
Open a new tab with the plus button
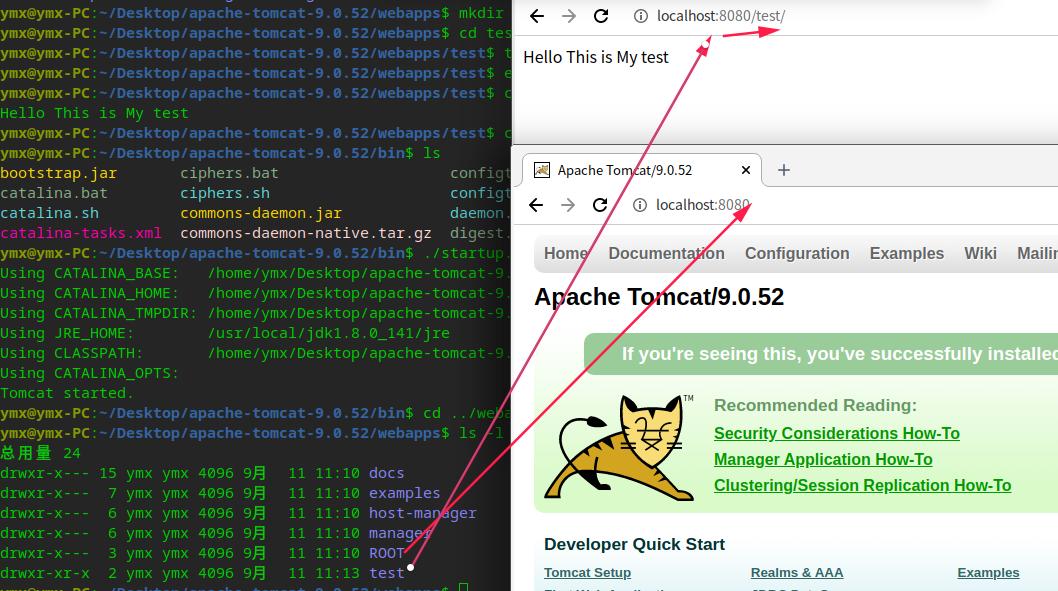coord(784,169)
